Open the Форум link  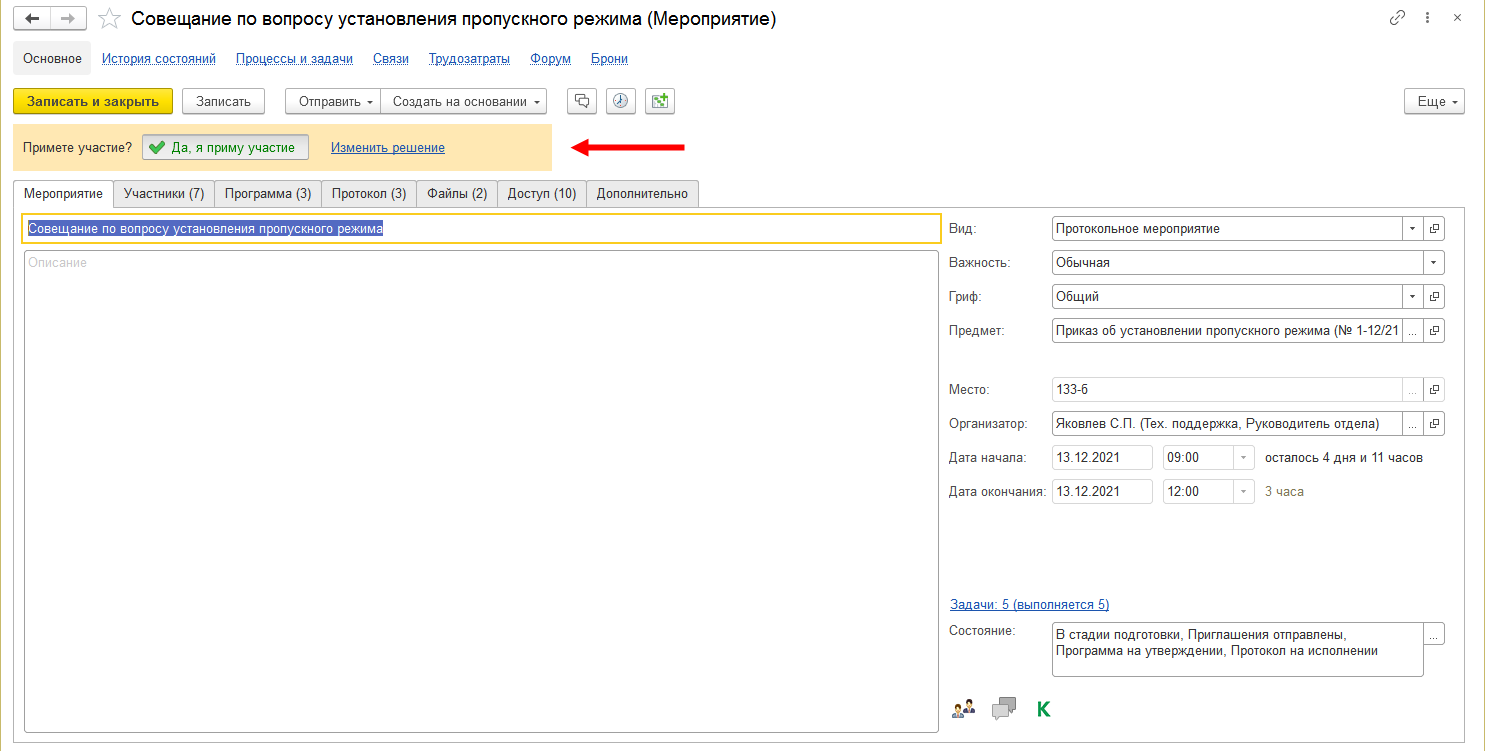coord(550,59)
